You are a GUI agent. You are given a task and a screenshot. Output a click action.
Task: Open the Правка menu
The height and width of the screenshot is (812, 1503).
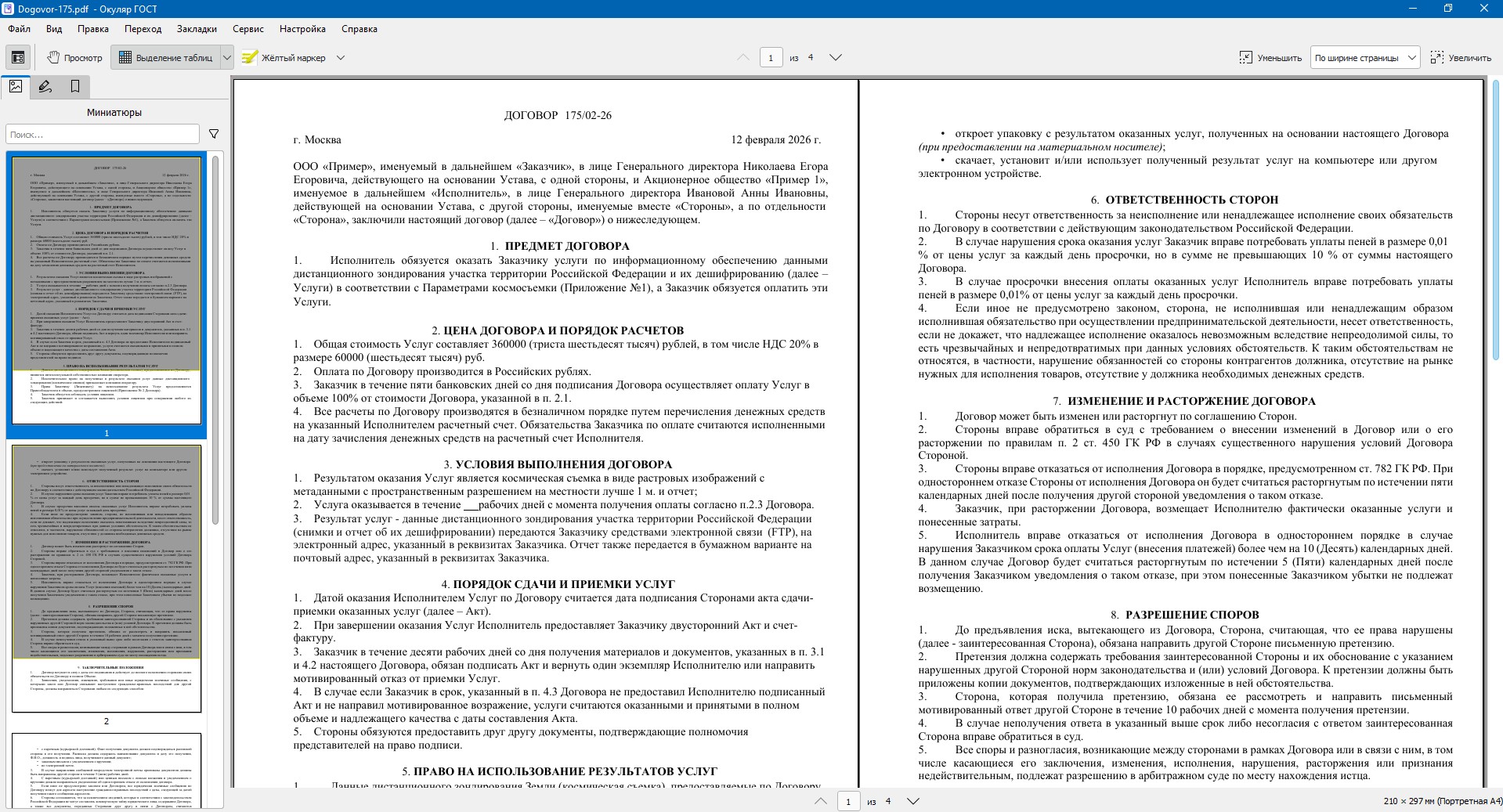93,29
